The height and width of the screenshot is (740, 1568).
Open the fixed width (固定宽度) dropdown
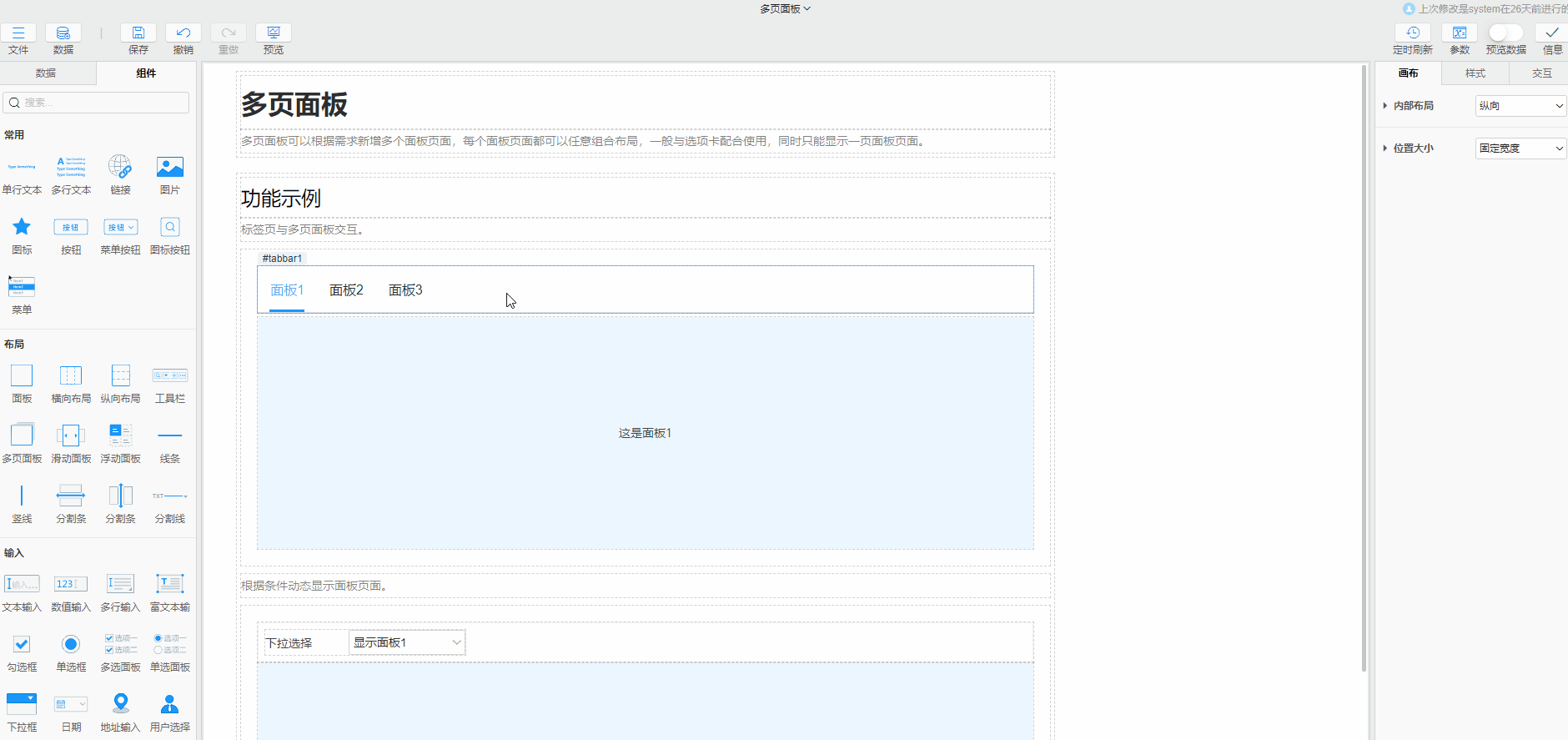pyautogui.click(x=1520, y=149)
